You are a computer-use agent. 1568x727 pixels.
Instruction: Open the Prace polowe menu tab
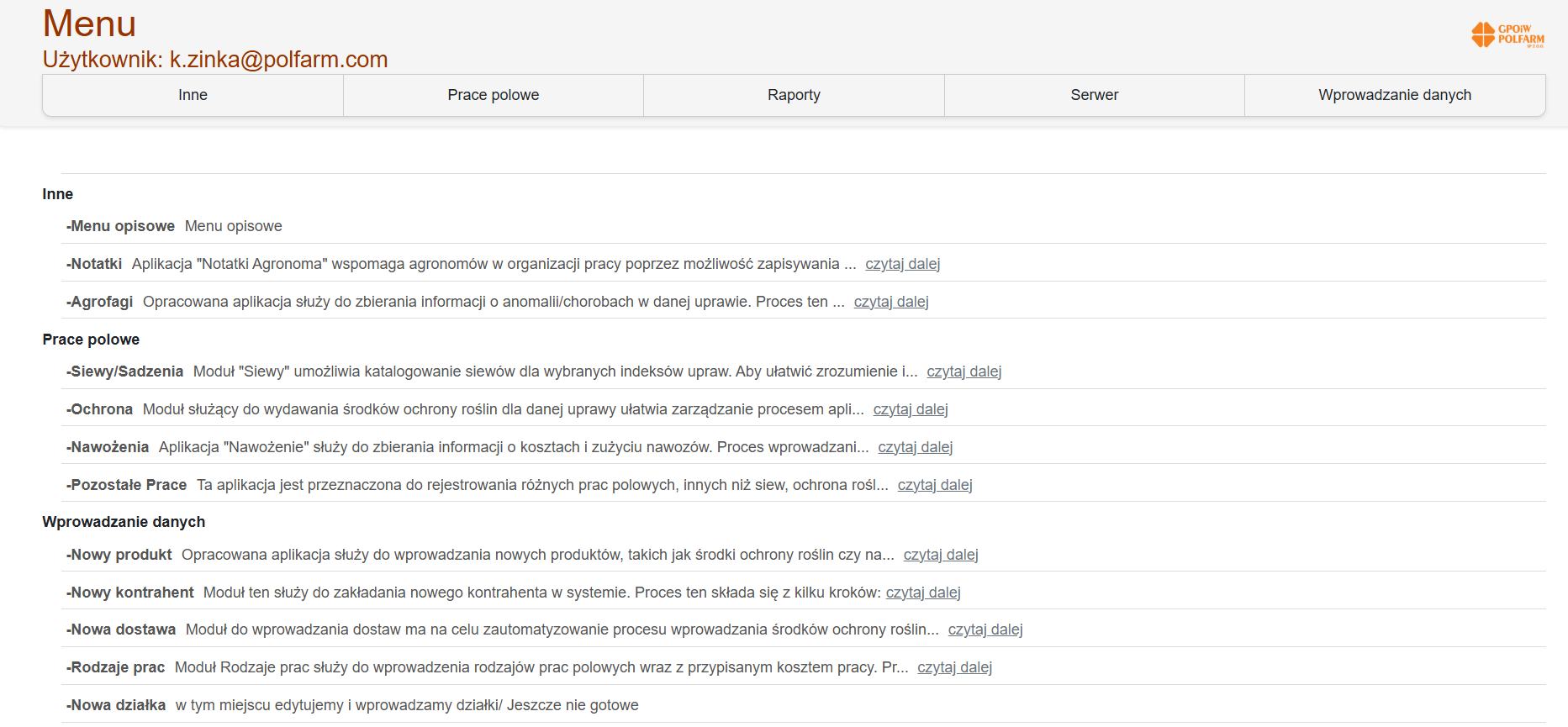click(493, 95)
